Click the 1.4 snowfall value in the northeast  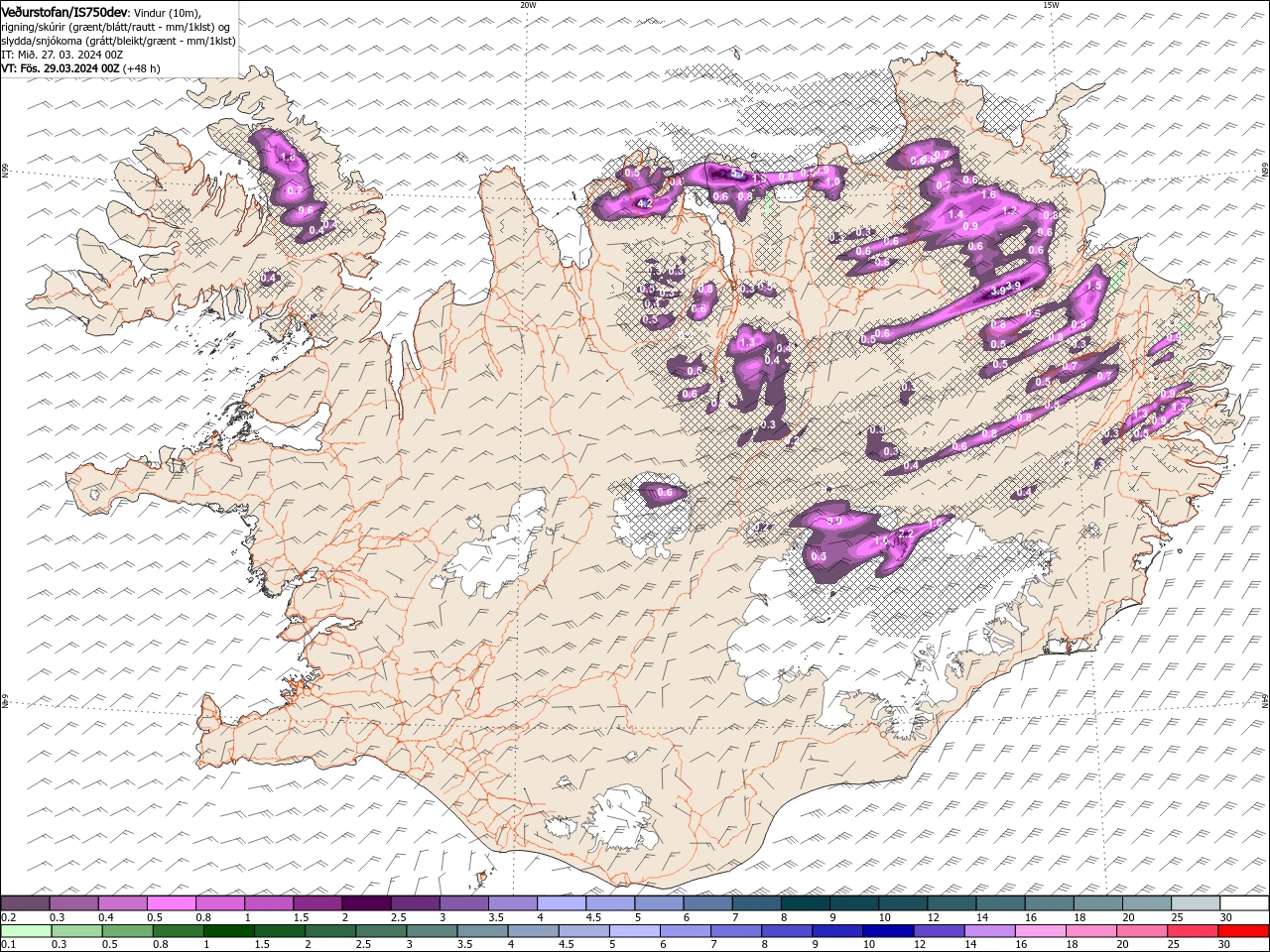point(956,214)
